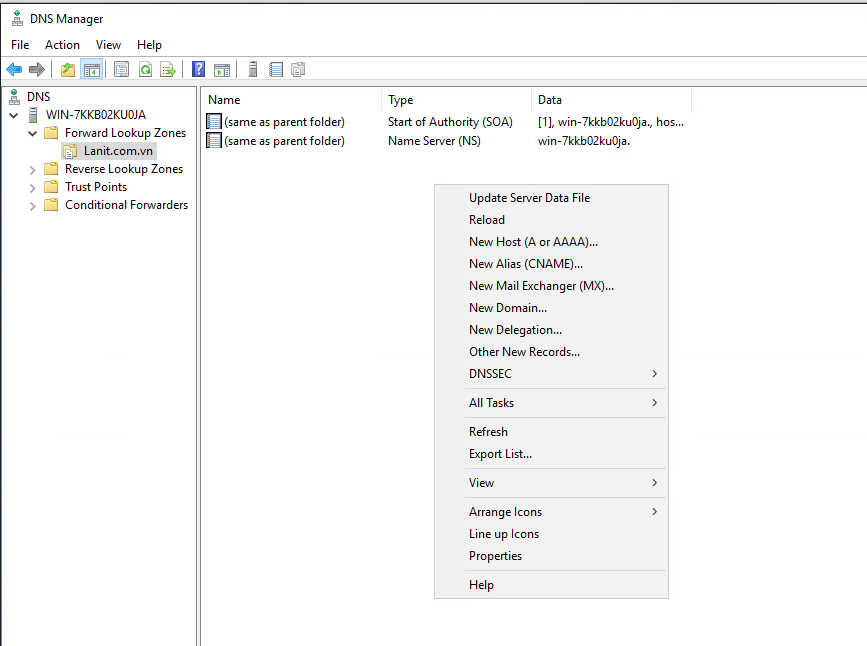Select New Host (A or AAAA)...
This screenshot has height=646, width=867.
point(551,242)
